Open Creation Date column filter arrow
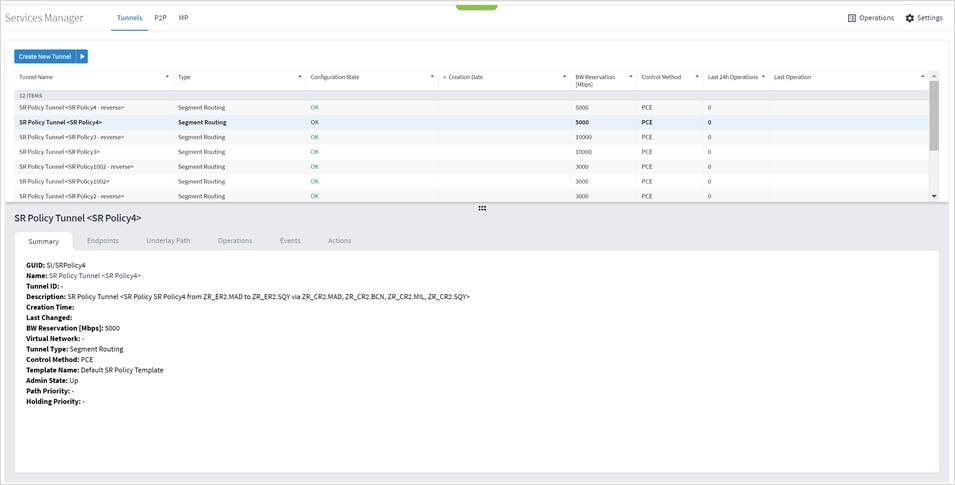Viewport: 955px width, 485px height. [x=565, y=77]
